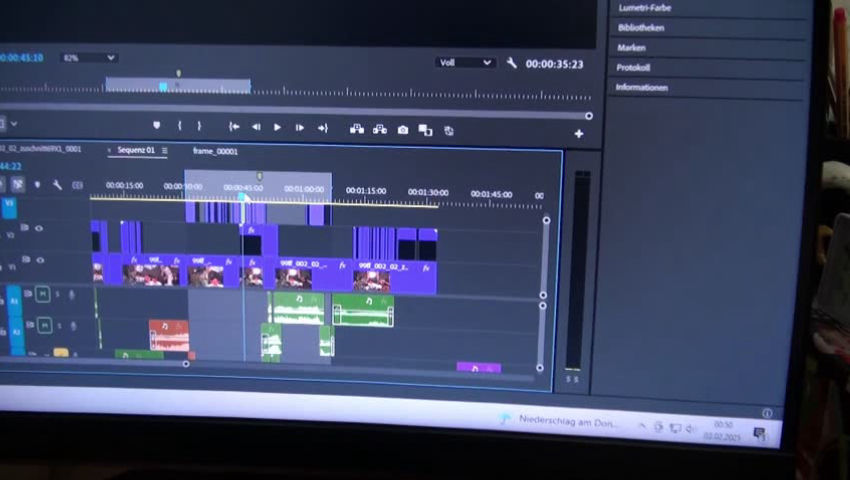The height and width of the screenshot is (480, 850).
Task: Enable voice-over record on A1
Action: [72, 295]
